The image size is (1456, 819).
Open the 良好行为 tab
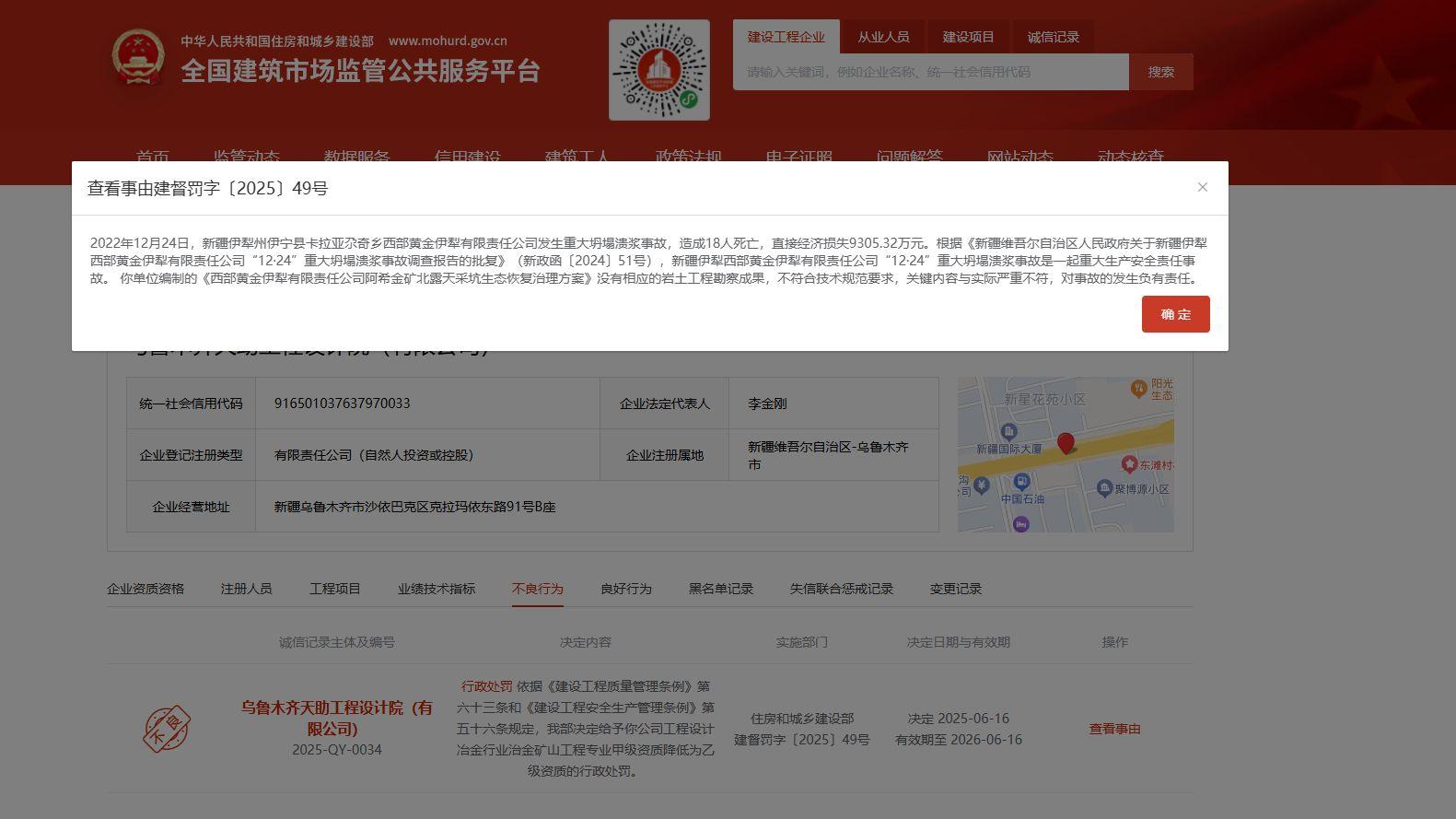(x=625, y=589)
